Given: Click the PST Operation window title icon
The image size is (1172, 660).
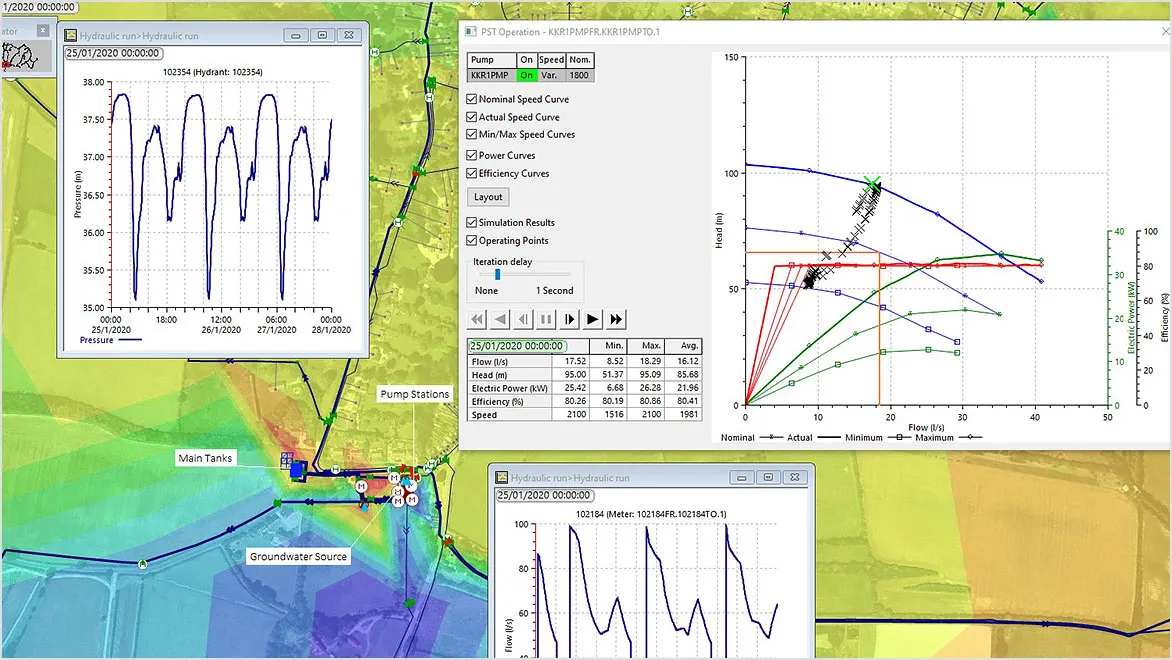Looking at the screenshot, I should point(471,31).
